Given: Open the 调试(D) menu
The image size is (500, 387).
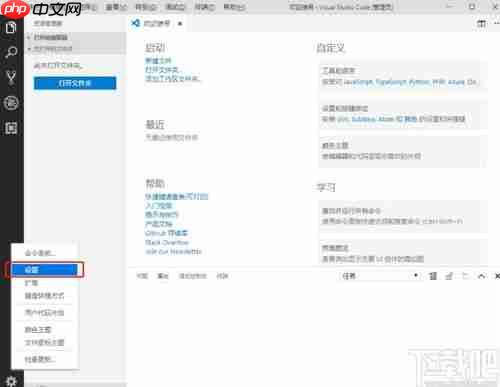Looking at the screenshot, I should [175, 7].
